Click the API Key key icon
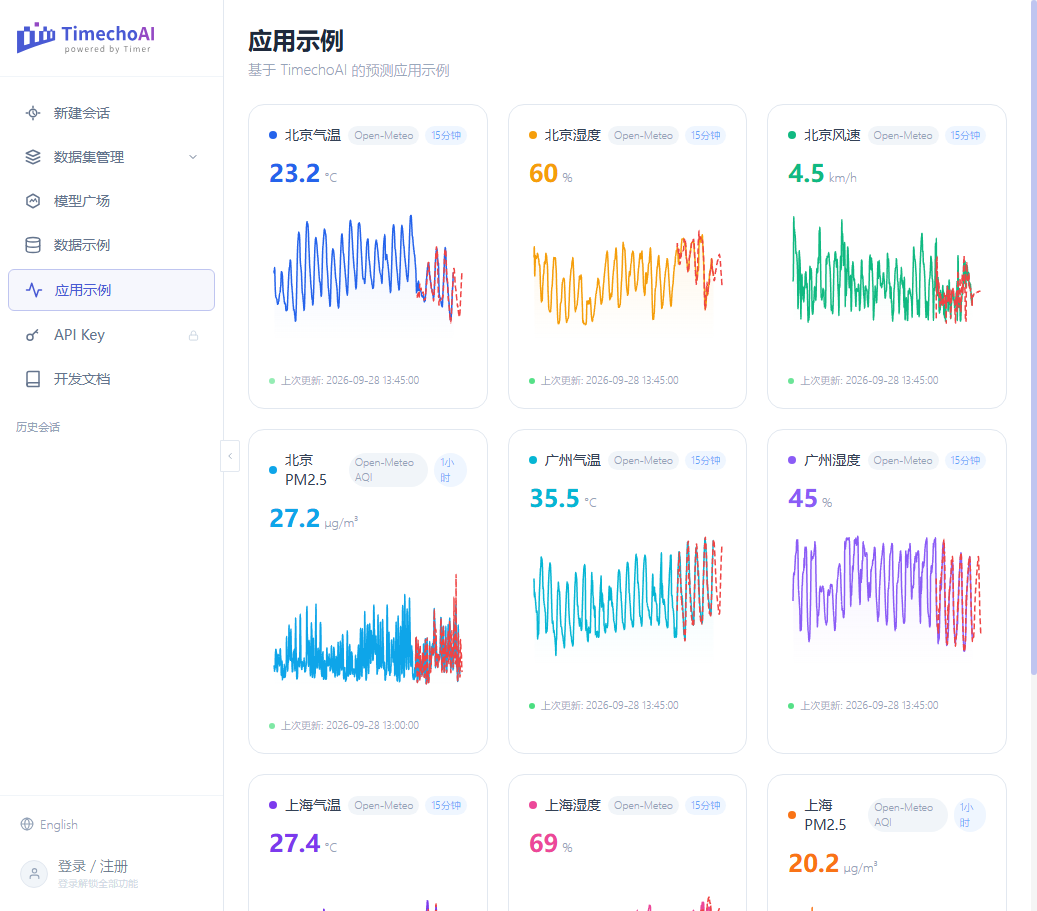Screen dimensions: 1037x911 (x=32, y=335)
